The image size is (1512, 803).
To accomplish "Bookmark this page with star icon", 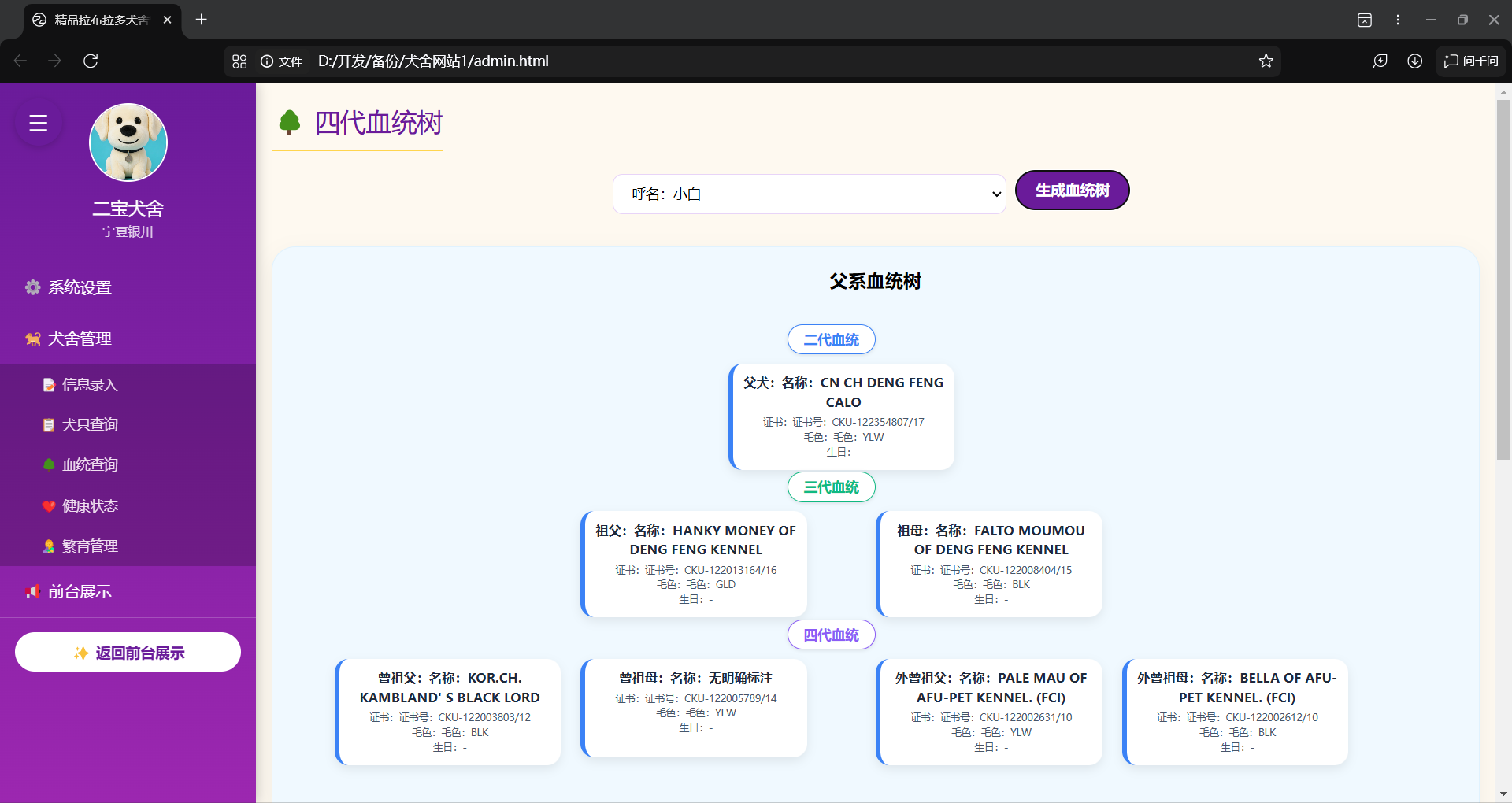I will pyautogui.click(x=1266, y=61).
